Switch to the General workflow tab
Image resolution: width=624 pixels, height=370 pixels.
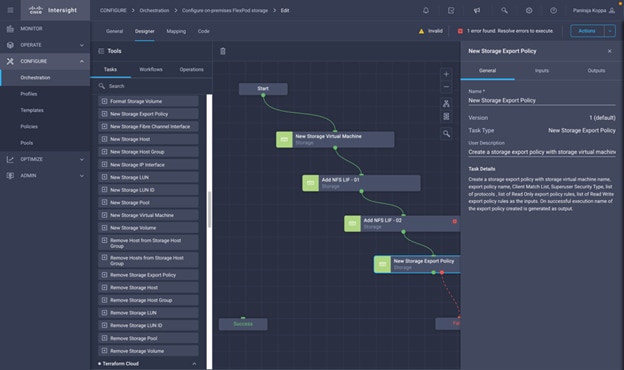coord(114,31)
